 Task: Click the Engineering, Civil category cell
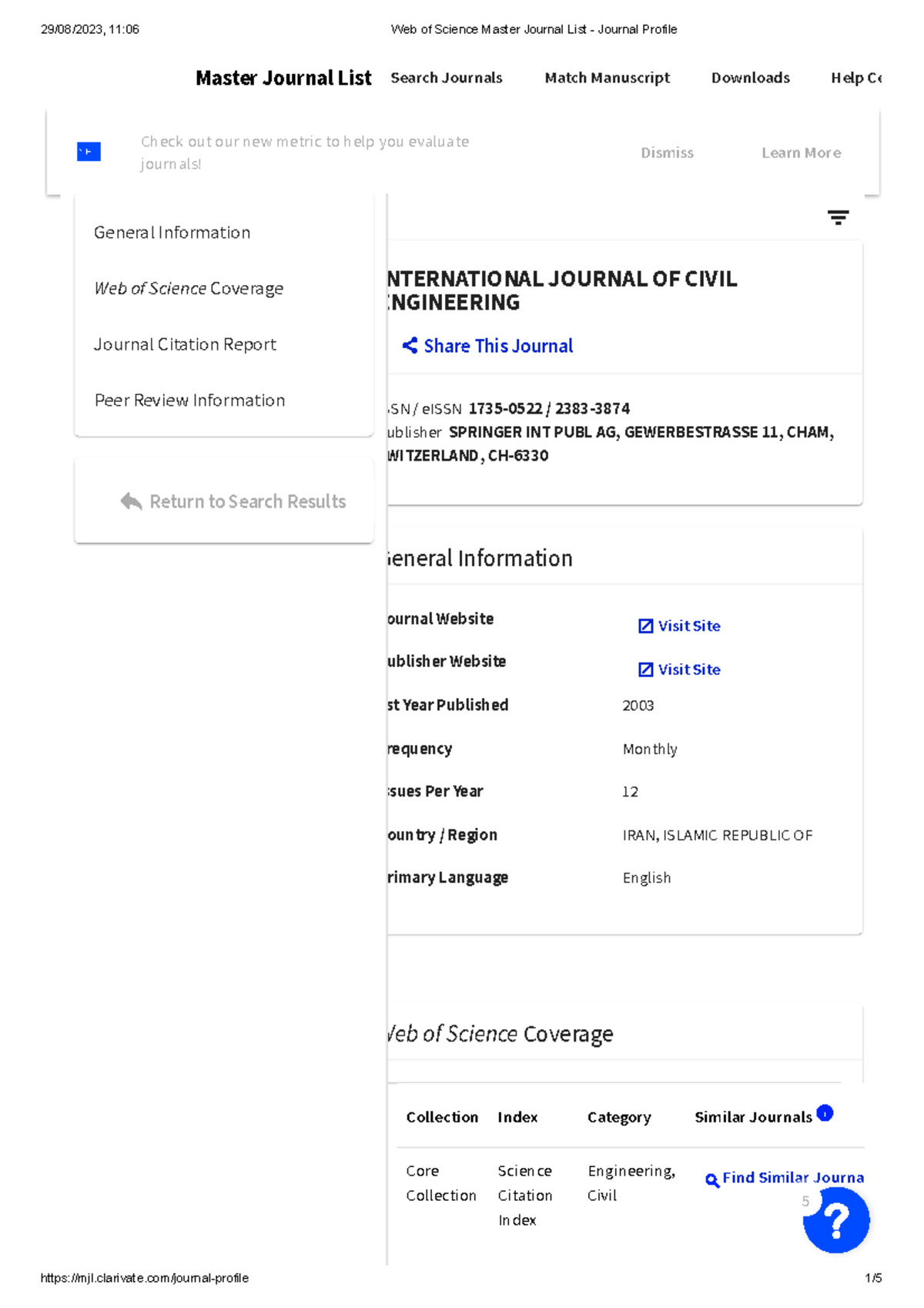631,1183
